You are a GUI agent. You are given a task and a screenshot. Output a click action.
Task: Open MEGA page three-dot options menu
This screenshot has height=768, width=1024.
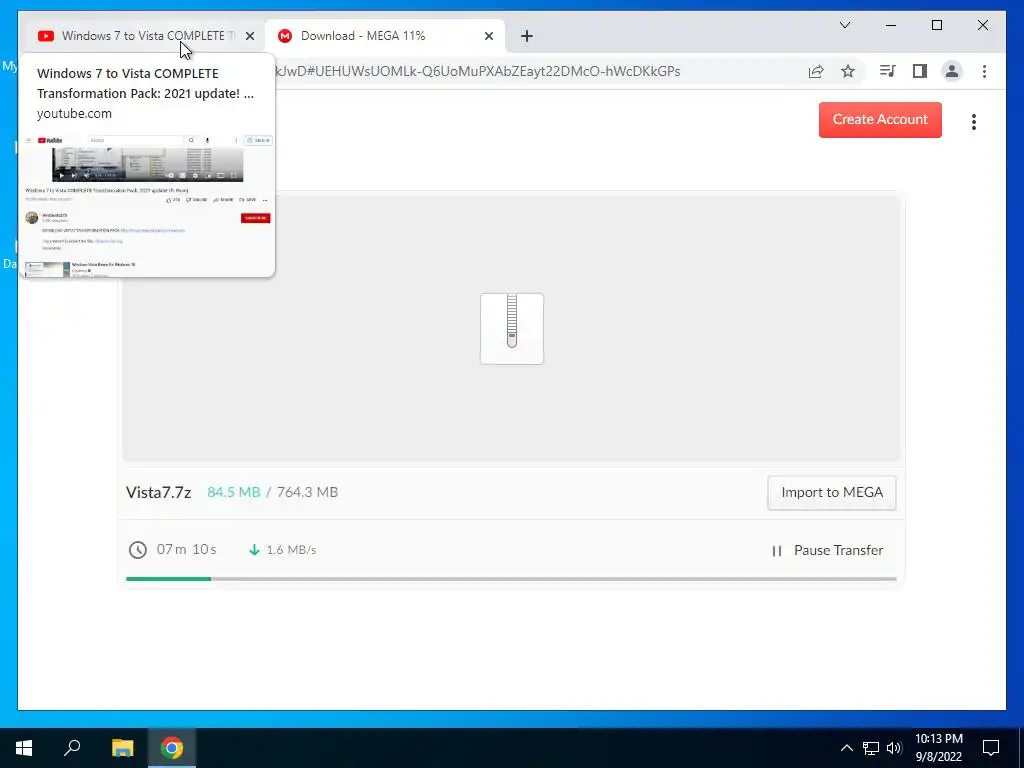coord(974,122)
